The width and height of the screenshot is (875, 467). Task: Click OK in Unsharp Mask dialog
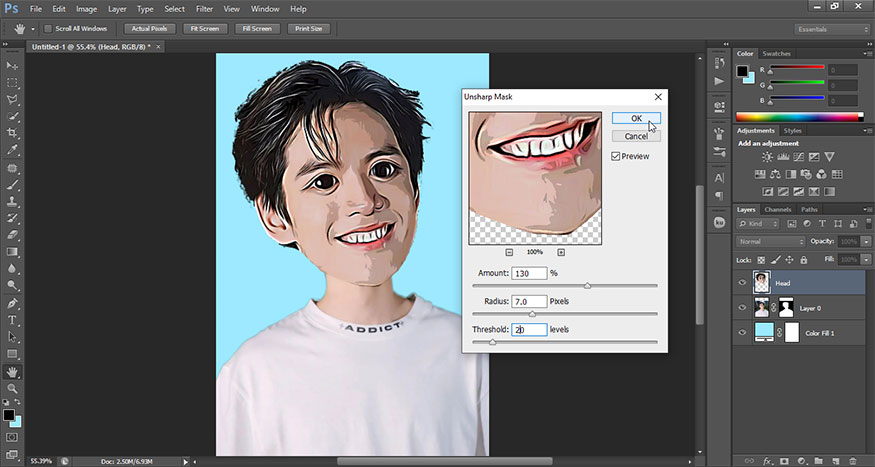point(636,118)
